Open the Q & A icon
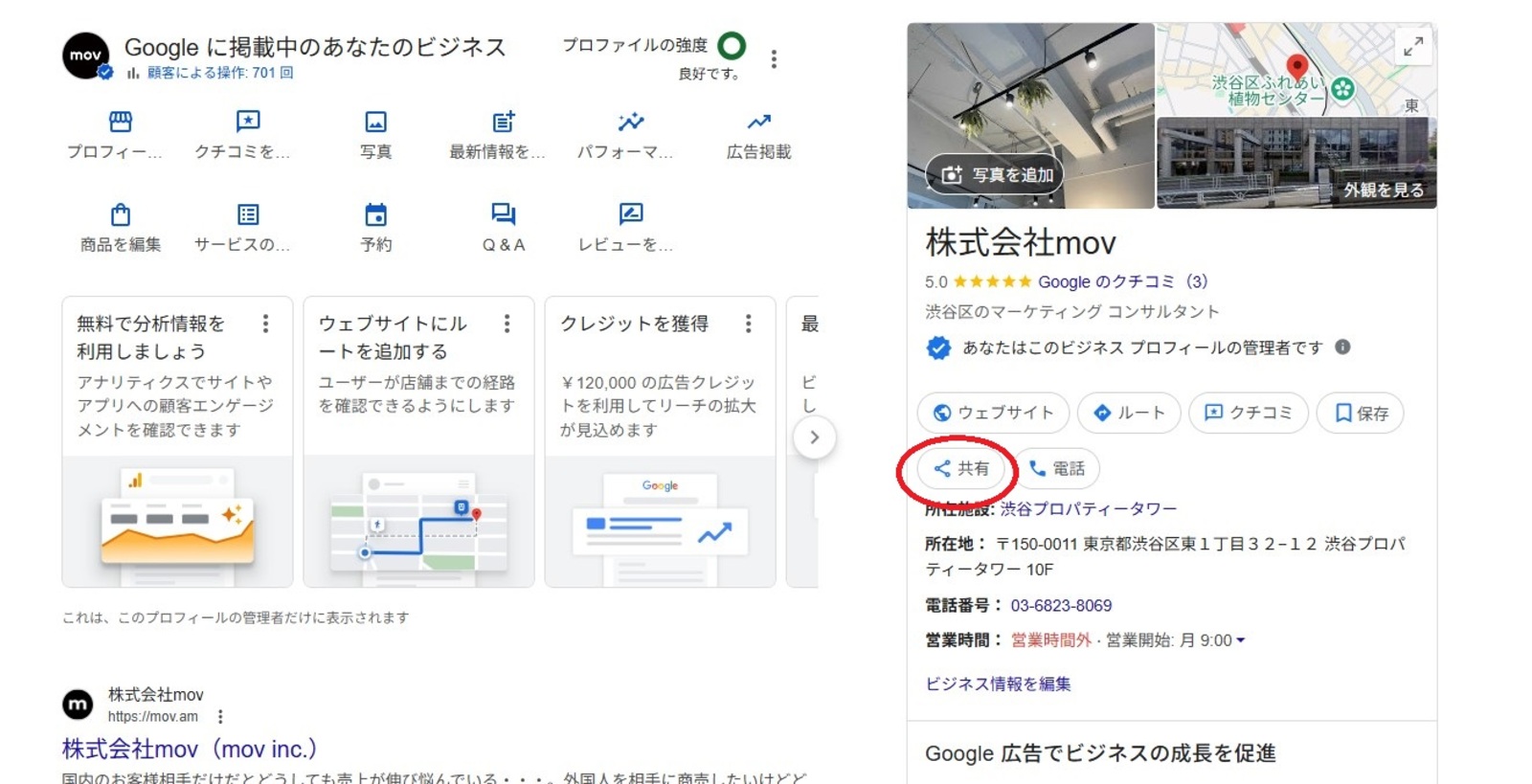The width and height of the screenshot is (1532, 784). pos(504,214)
